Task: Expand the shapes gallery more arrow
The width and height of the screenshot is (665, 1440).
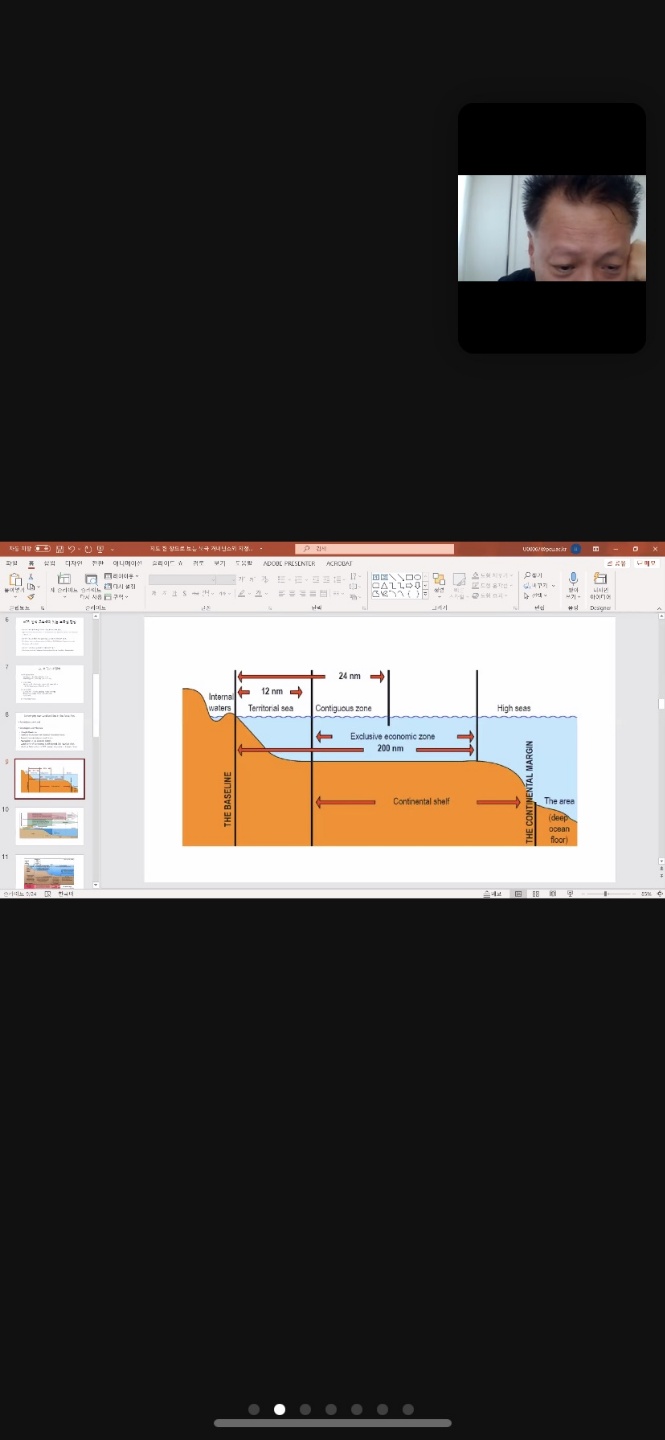Action: coord(426,594)
